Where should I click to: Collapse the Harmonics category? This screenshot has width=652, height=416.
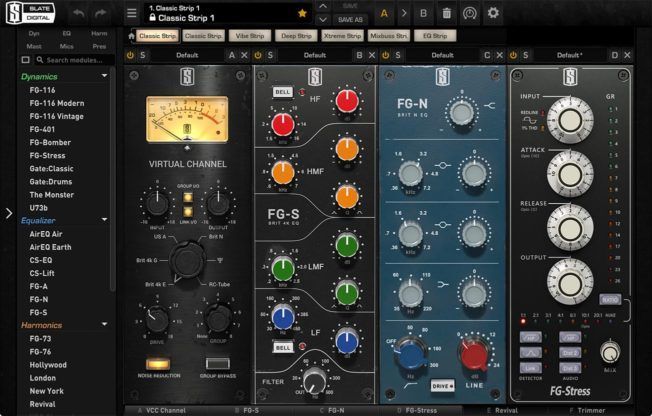(104, 324)
